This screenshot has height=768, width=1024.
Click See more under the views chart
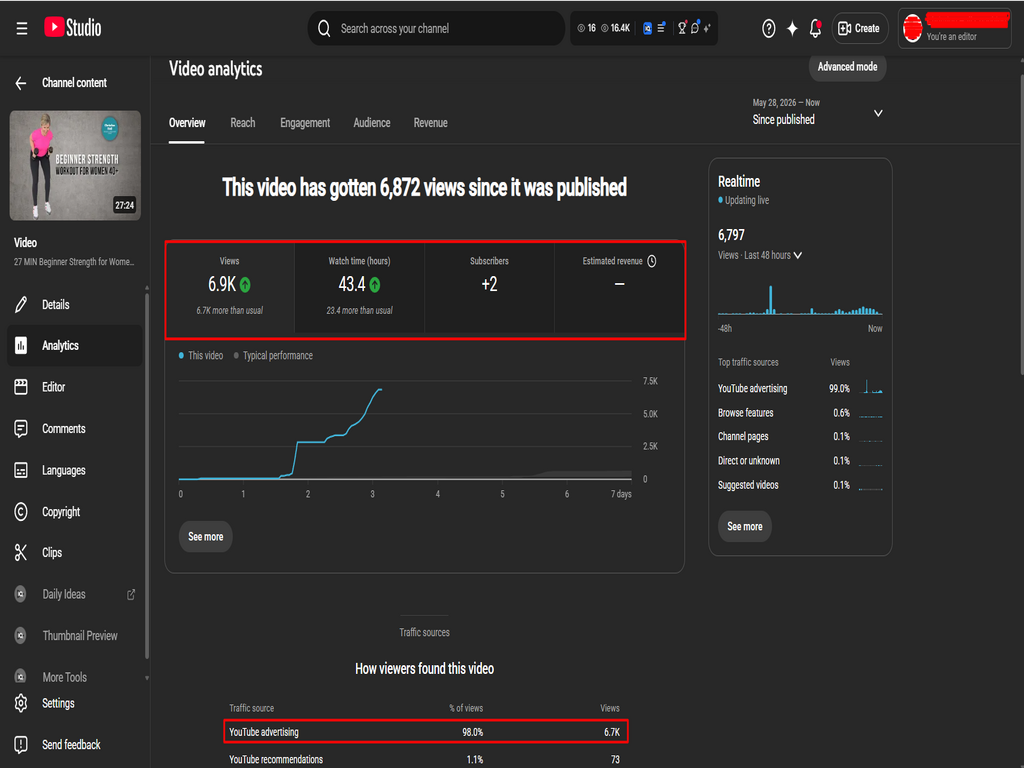point(205,537)
